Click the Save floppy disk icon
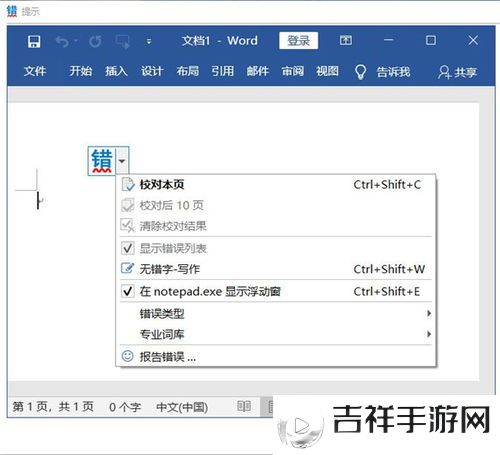 tap(34, 42)
